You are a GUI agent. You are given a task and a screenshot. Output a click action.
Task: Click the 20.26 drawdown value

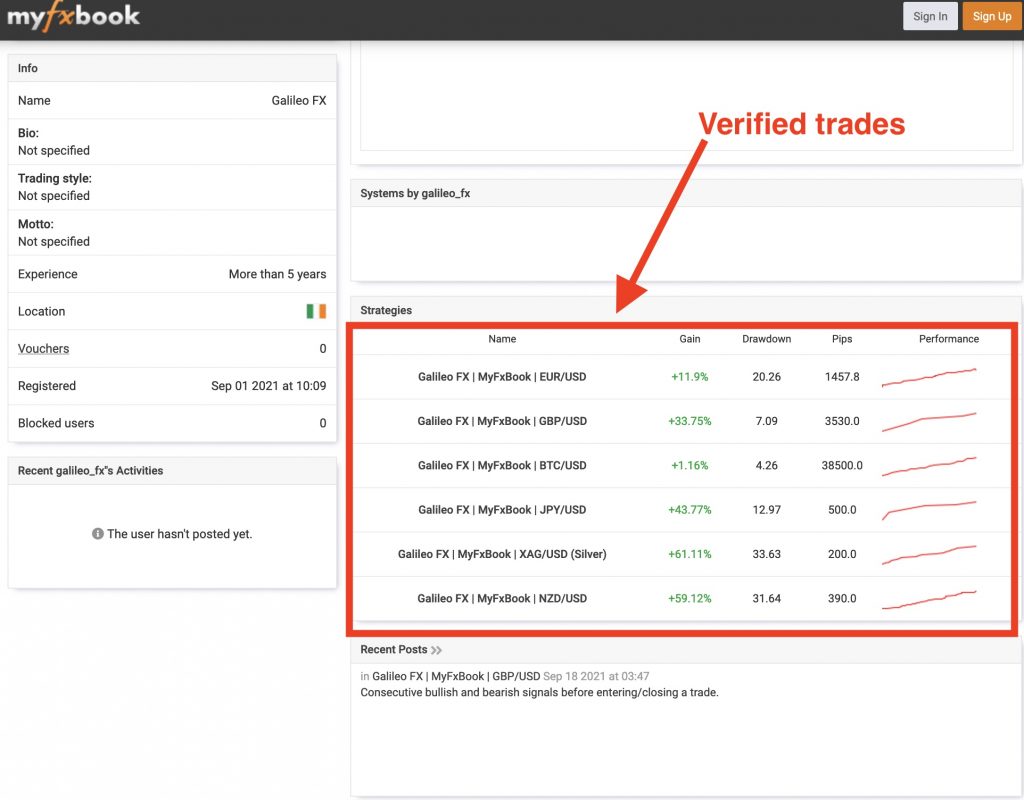766,377
